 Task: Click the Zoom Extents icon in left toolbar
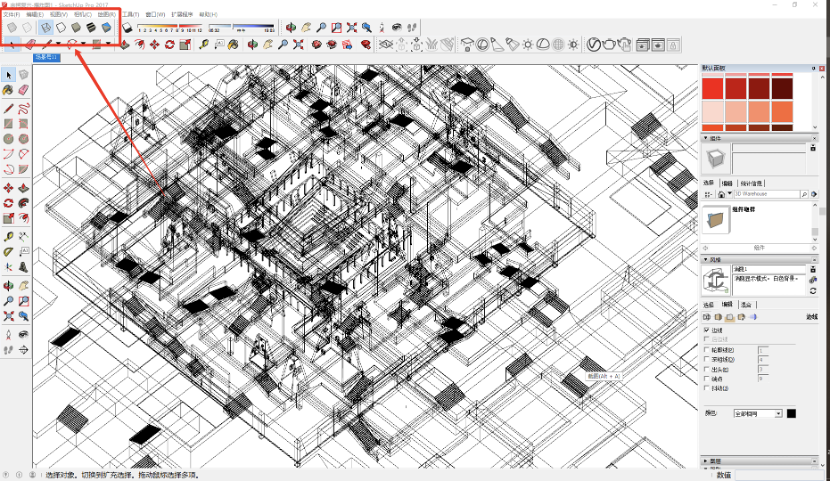tap(8, 316)
